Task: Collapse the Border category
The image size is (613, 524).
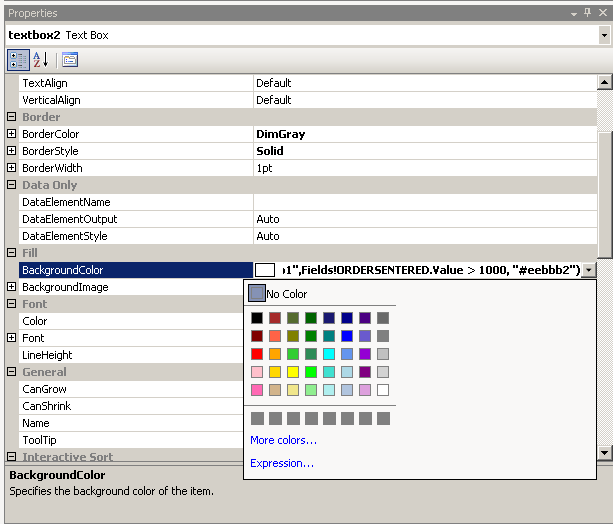Action: point(12,117)
